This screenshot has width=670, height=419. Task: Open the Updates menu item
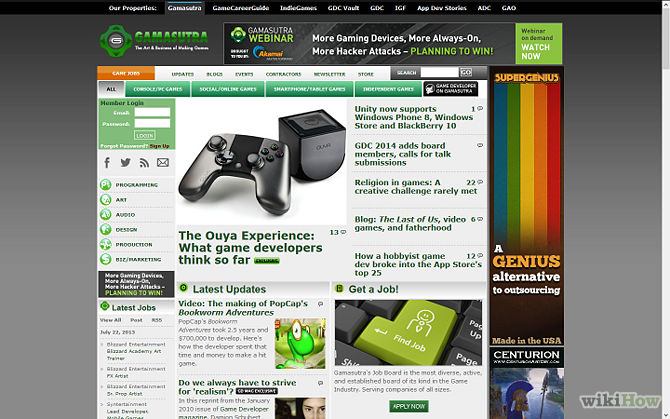pos(182,74)
